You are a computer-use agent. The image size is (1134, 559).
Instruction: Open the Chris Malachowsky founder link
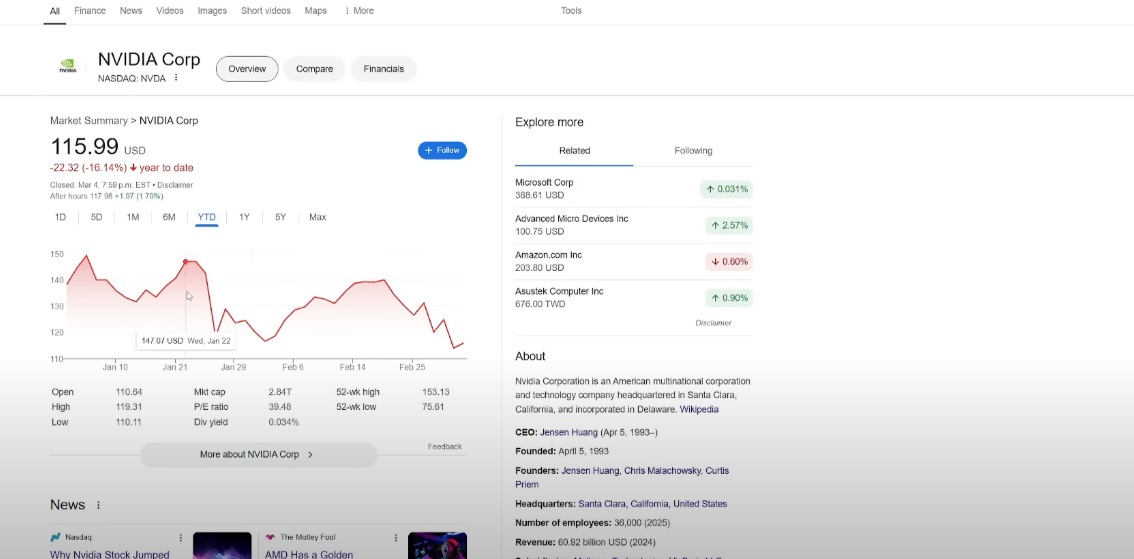point(661,471)
